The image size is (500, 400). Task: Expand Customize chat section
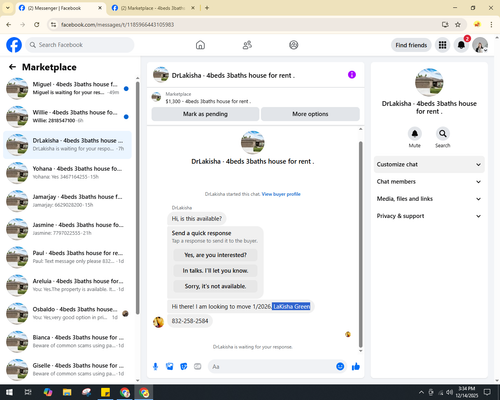click(x=429, y=164)
